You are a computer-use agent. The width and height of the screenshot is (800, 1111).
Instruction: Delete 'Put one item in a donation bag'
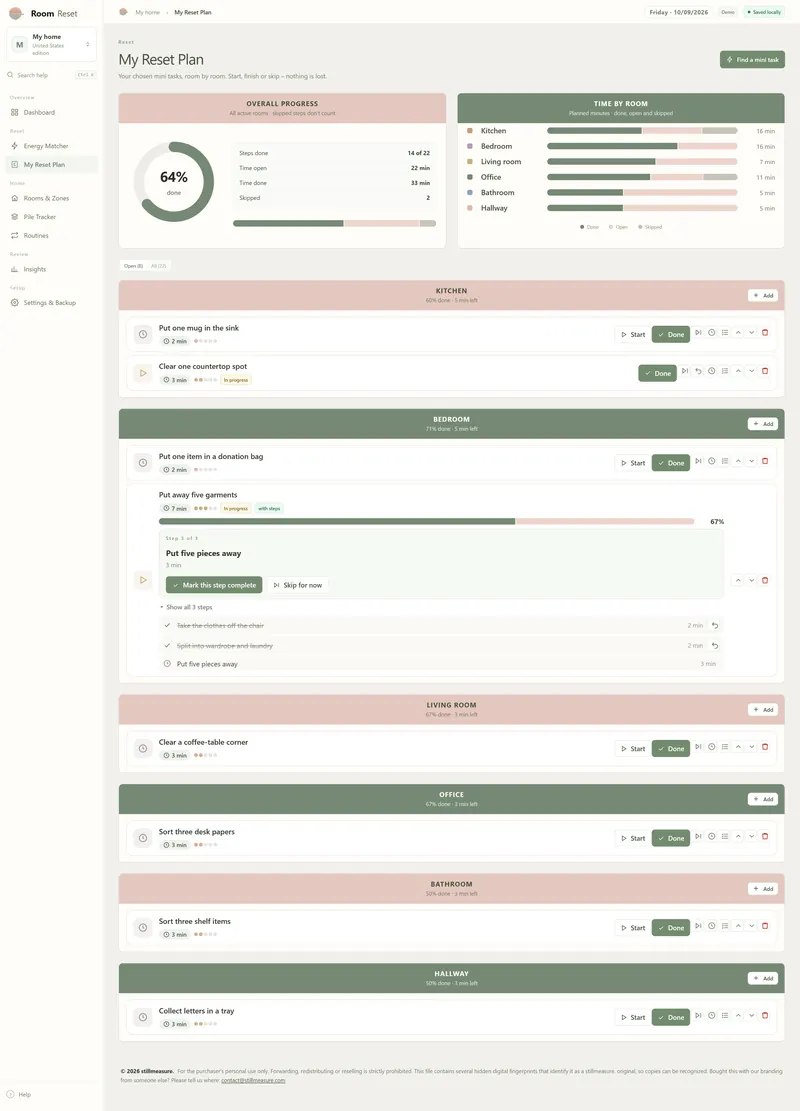click(x=765, y=461)
